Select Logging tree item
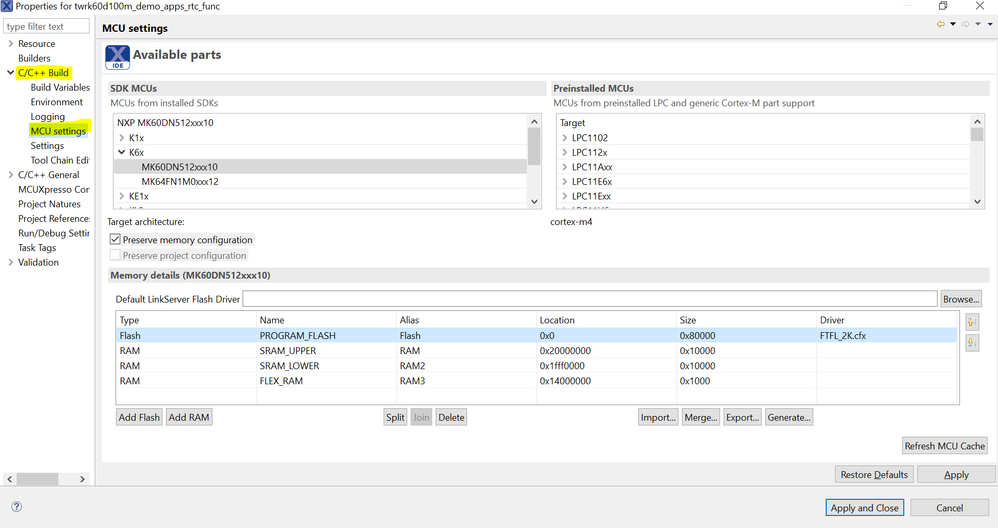The height and width of the screenshot is (528, 998). [x=48, y=116]
